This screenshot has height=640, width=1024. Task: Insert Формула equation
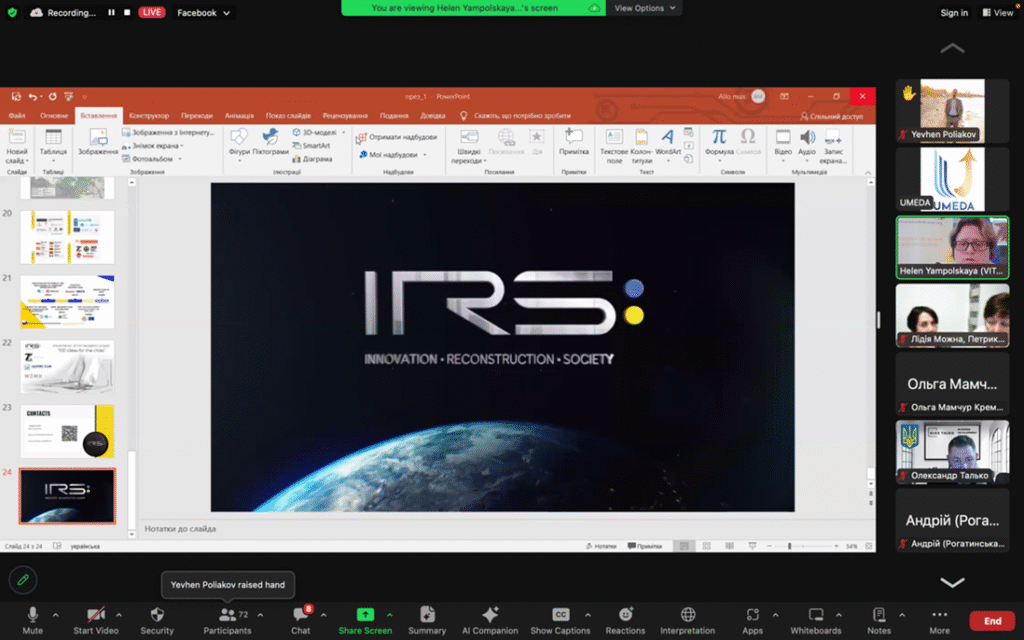(x=719, y=142)
